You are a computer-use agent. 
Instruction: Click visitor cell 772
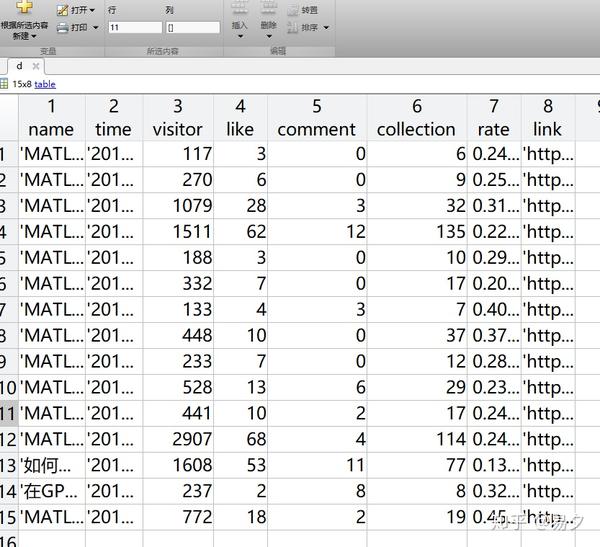pyautogui.click(x=178, y=517)
